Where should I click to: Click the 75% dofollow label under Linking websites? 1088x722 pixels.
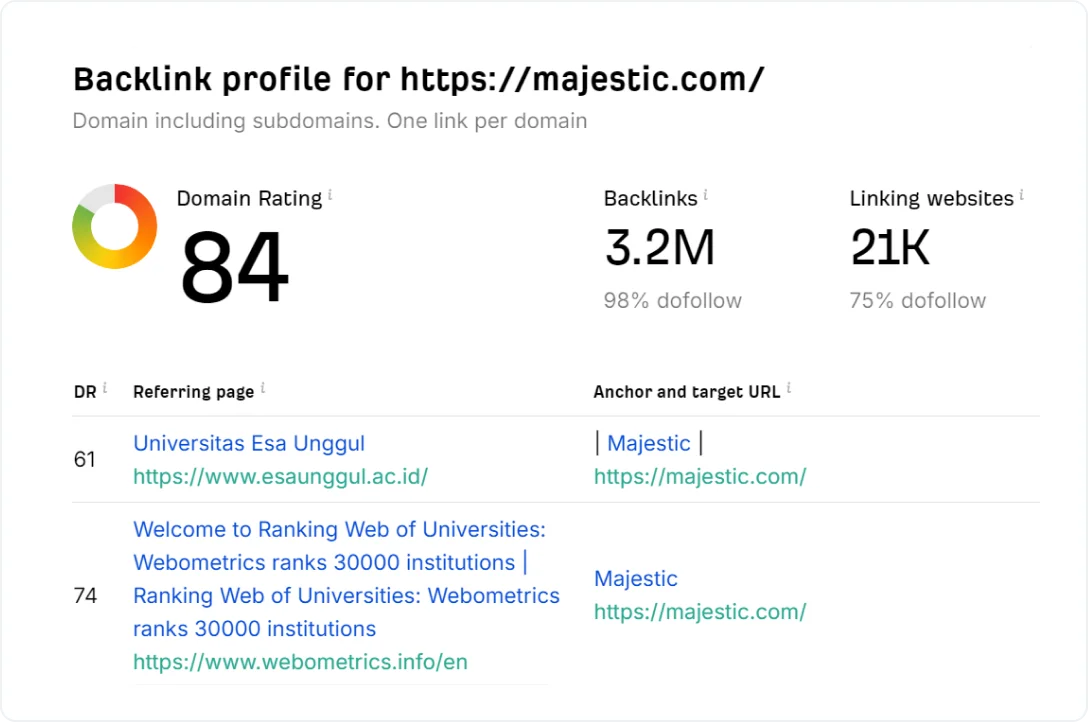[x=917, y=300]
